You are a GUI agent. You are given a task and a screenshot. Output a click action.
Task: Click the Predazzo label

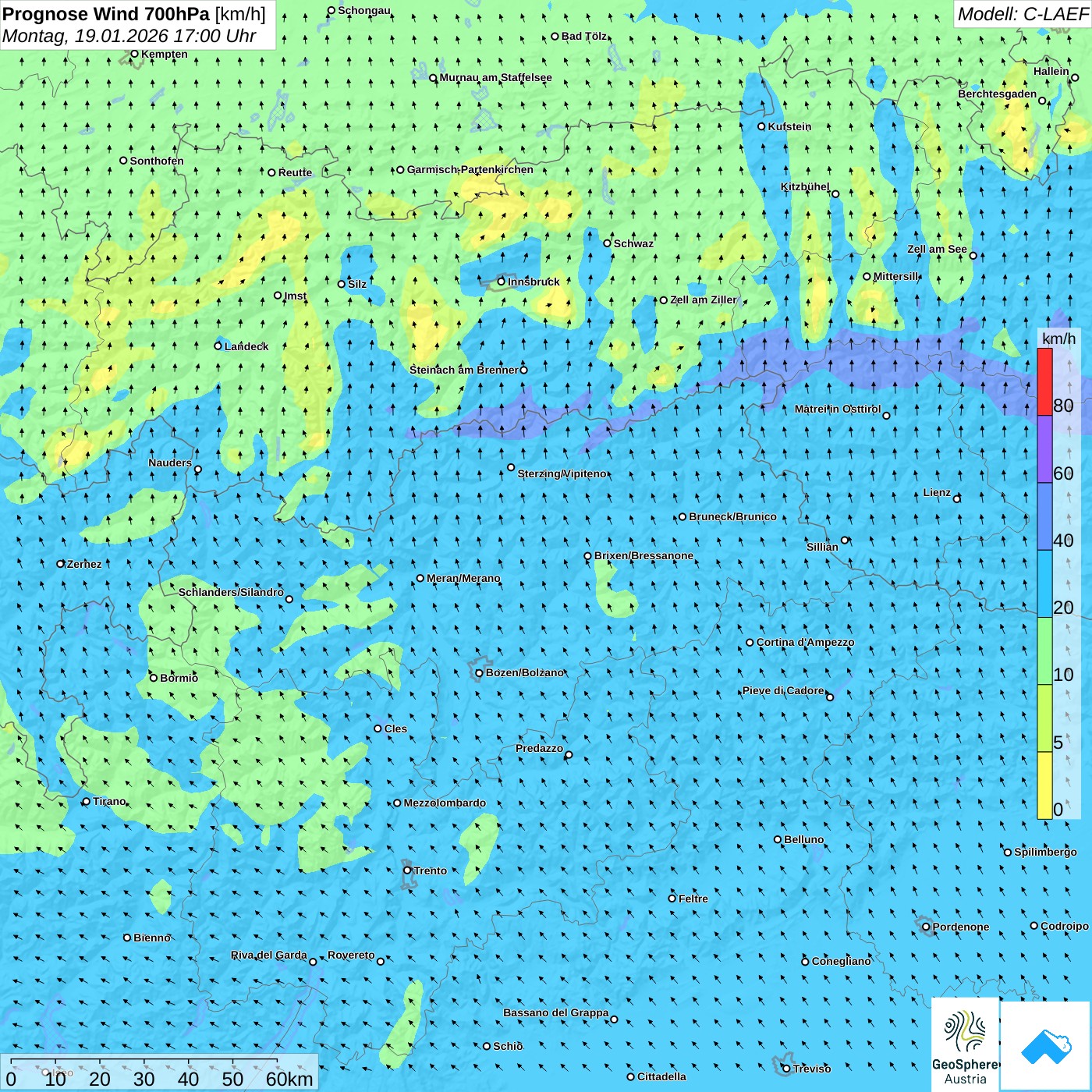click(539, 748)
